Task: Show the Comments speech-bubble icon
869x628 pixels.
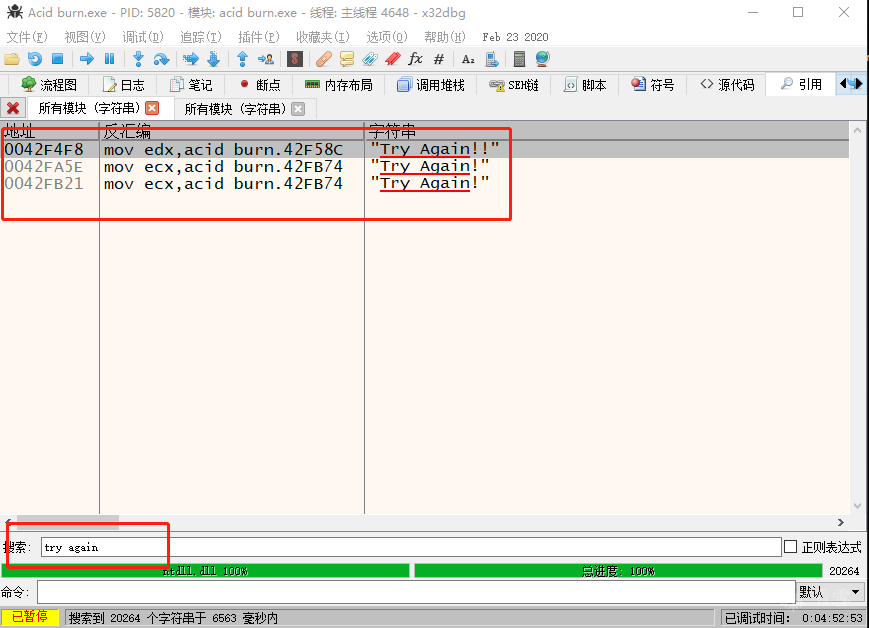Action: click(347, 59)
